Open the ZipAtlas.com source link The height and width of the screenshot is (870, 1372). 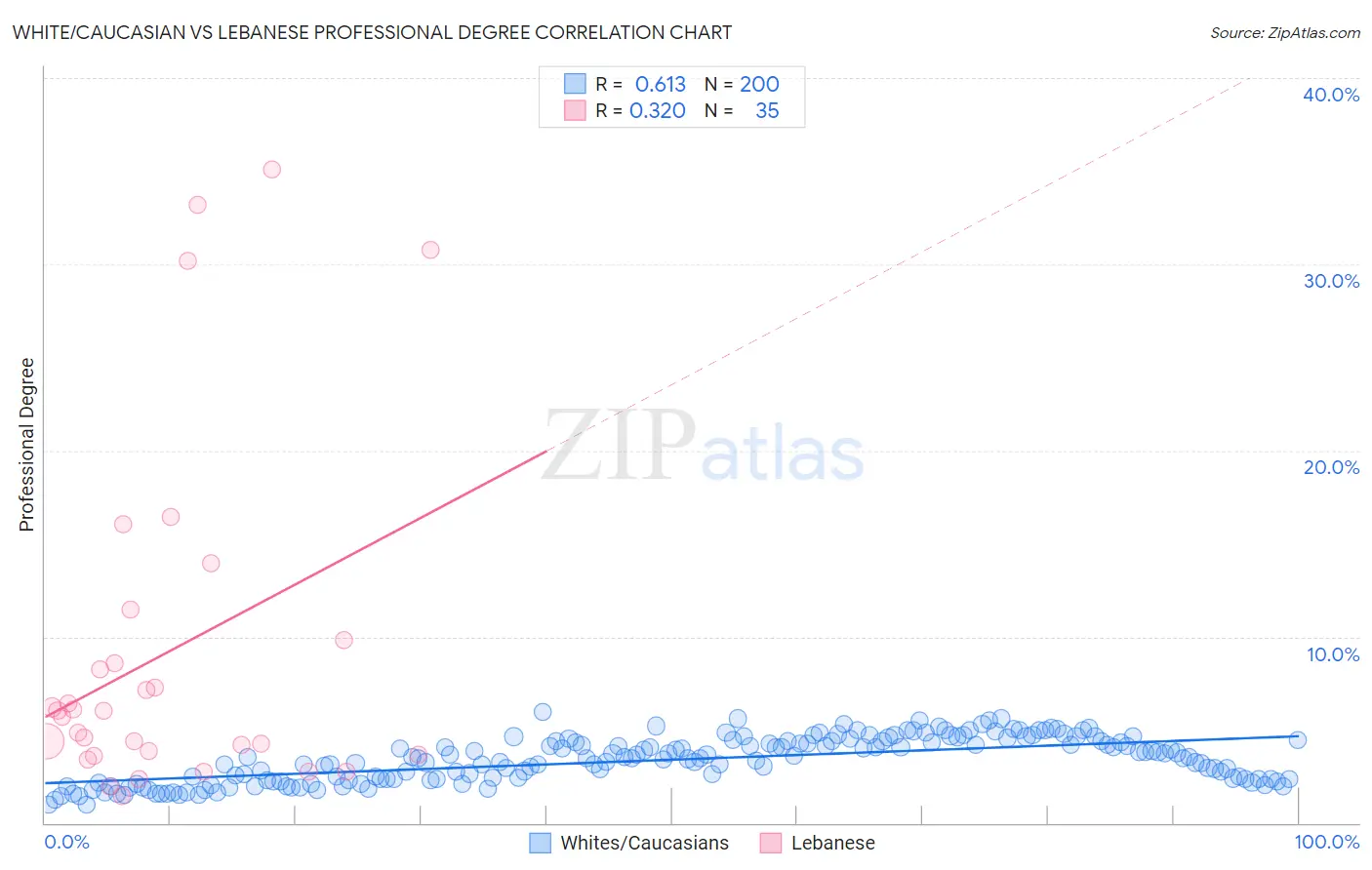point(1284,32)
